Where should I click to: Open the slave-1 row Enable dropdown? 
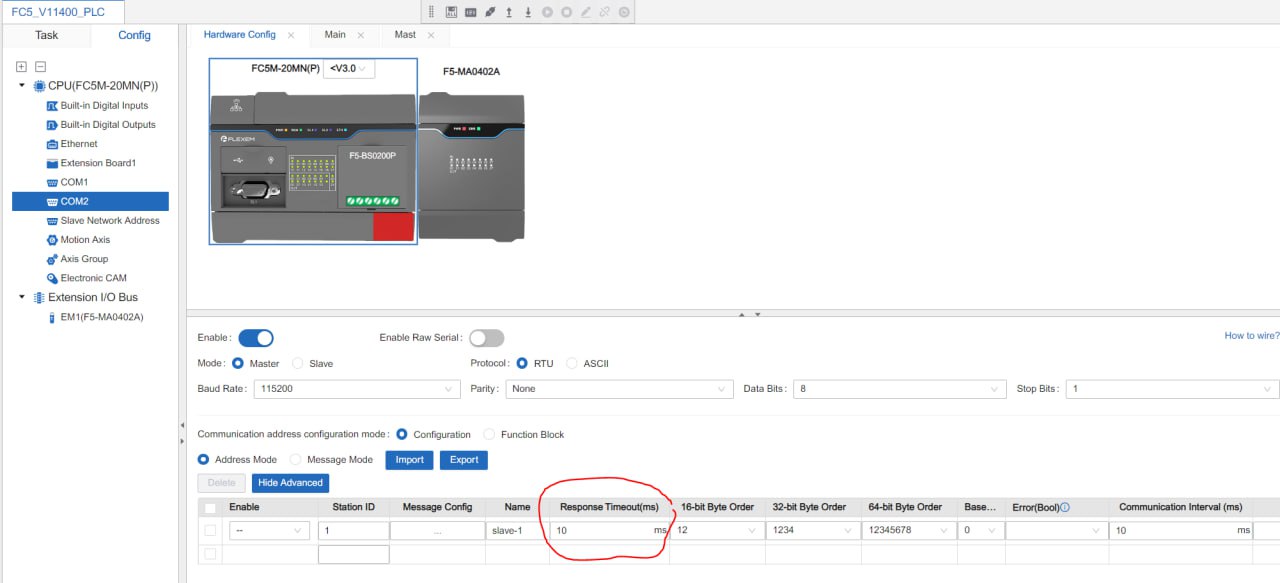[x=269, y=530]
